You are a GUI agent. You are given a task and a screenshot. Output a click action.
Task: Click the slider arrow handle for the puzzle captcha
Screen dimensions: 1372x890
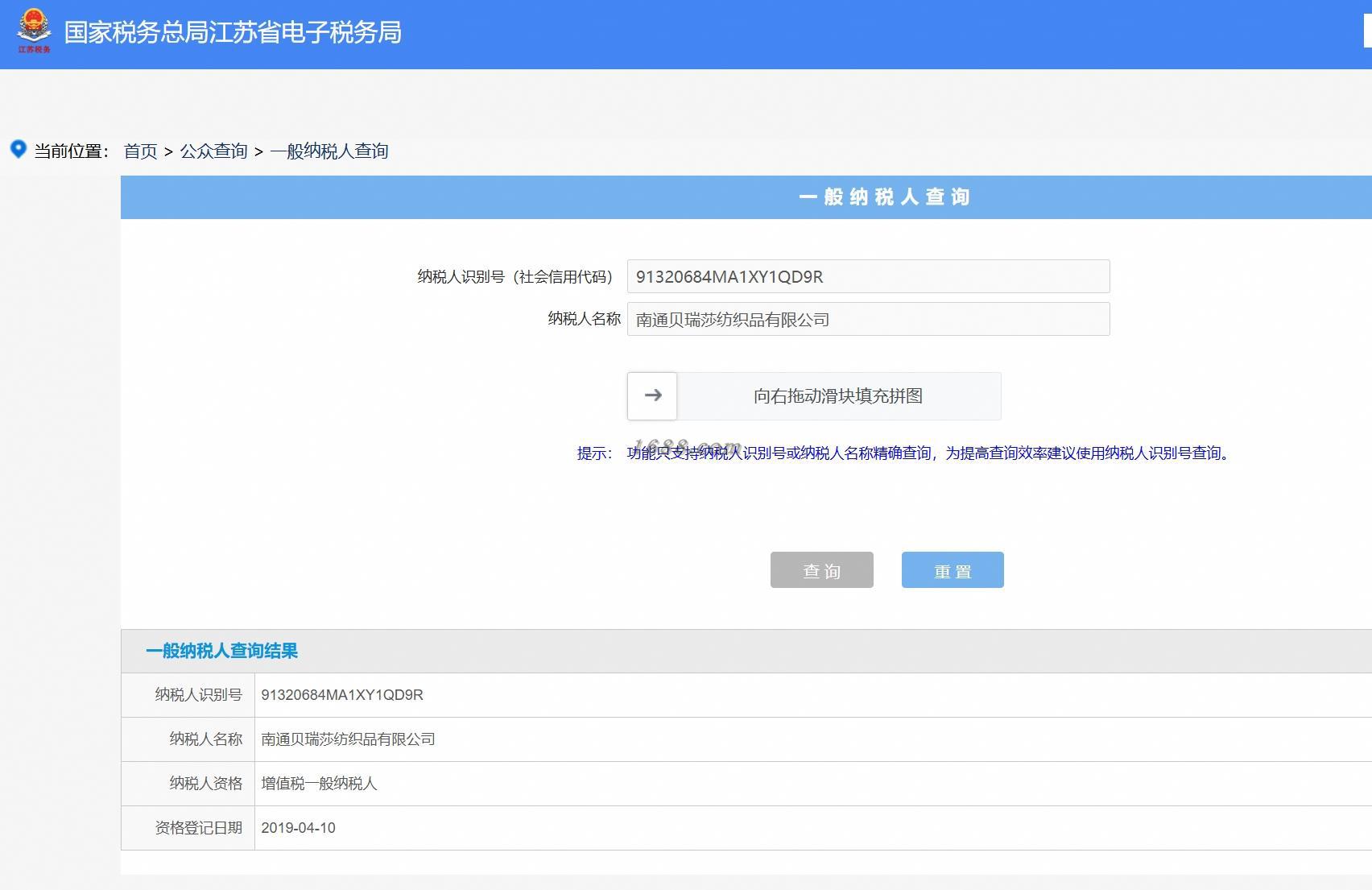[x=652, y=395]
